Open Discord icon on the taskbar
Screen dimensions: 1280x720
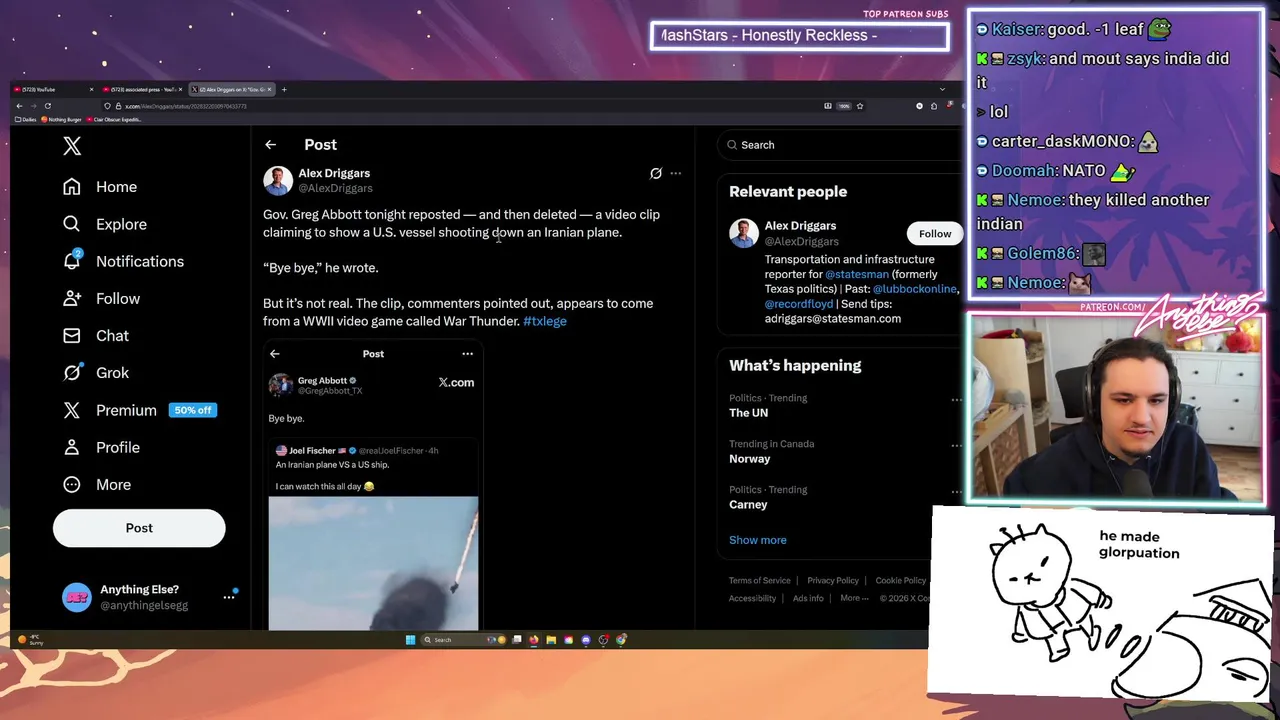(x=586, y=640)
